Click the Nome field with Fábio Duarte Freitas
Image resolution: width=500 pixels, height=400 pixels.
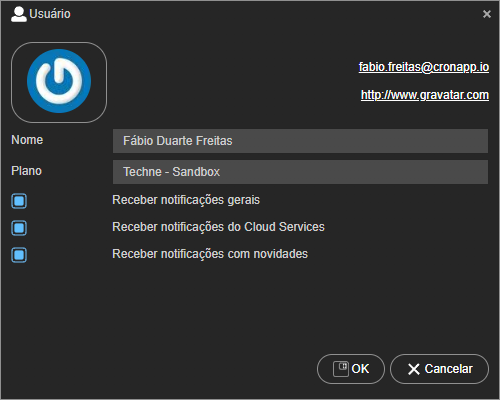(x=300, y=141)
